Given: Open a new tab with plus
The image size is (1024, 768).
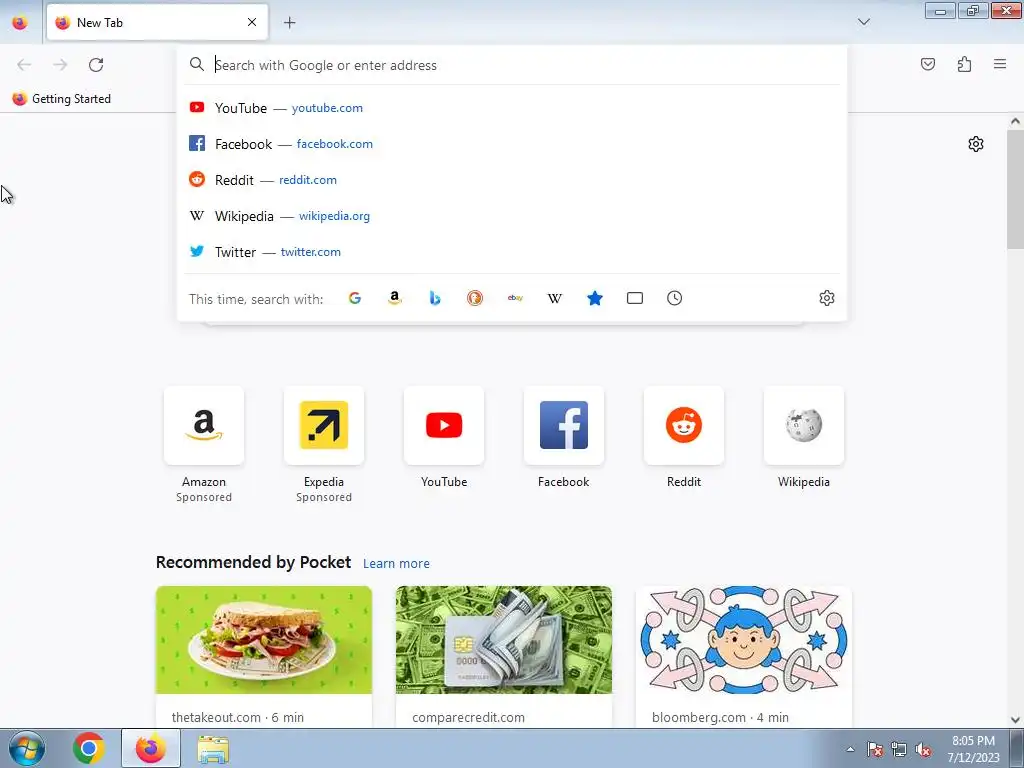Looking at the screenshot, I should point(289,23).
